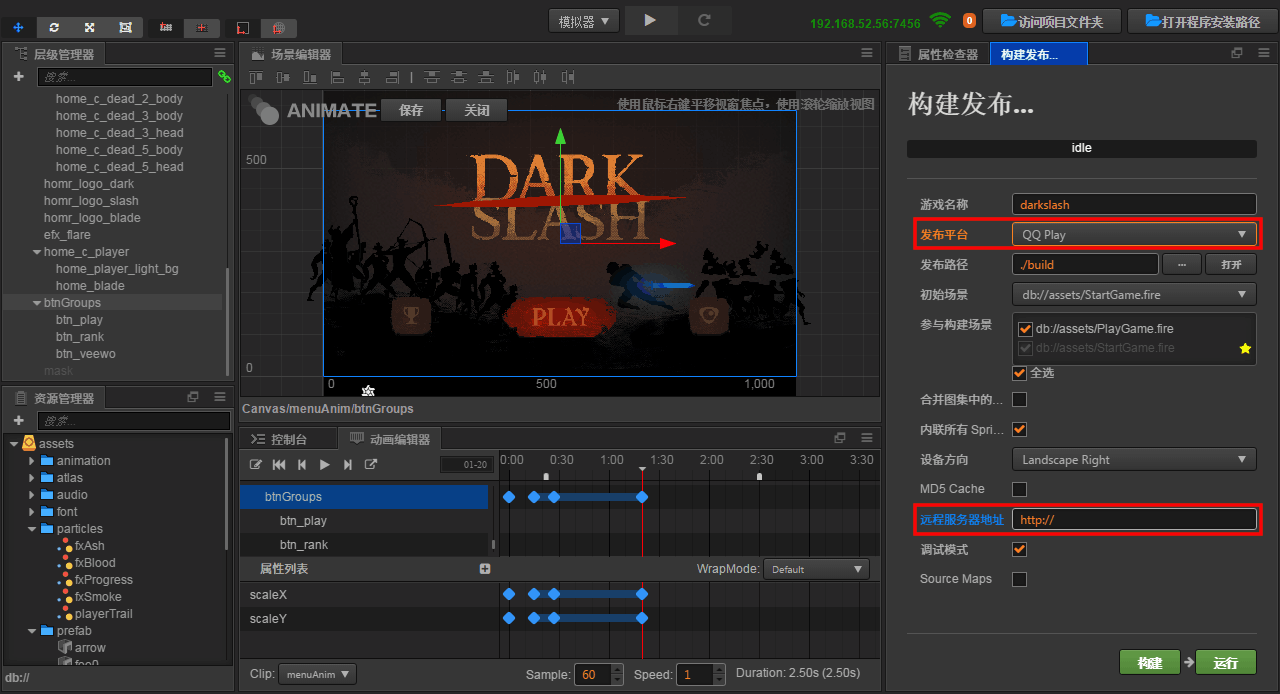Open the 模拟器 simulator dropdown

pyautogui.click(x=584, y=21)
